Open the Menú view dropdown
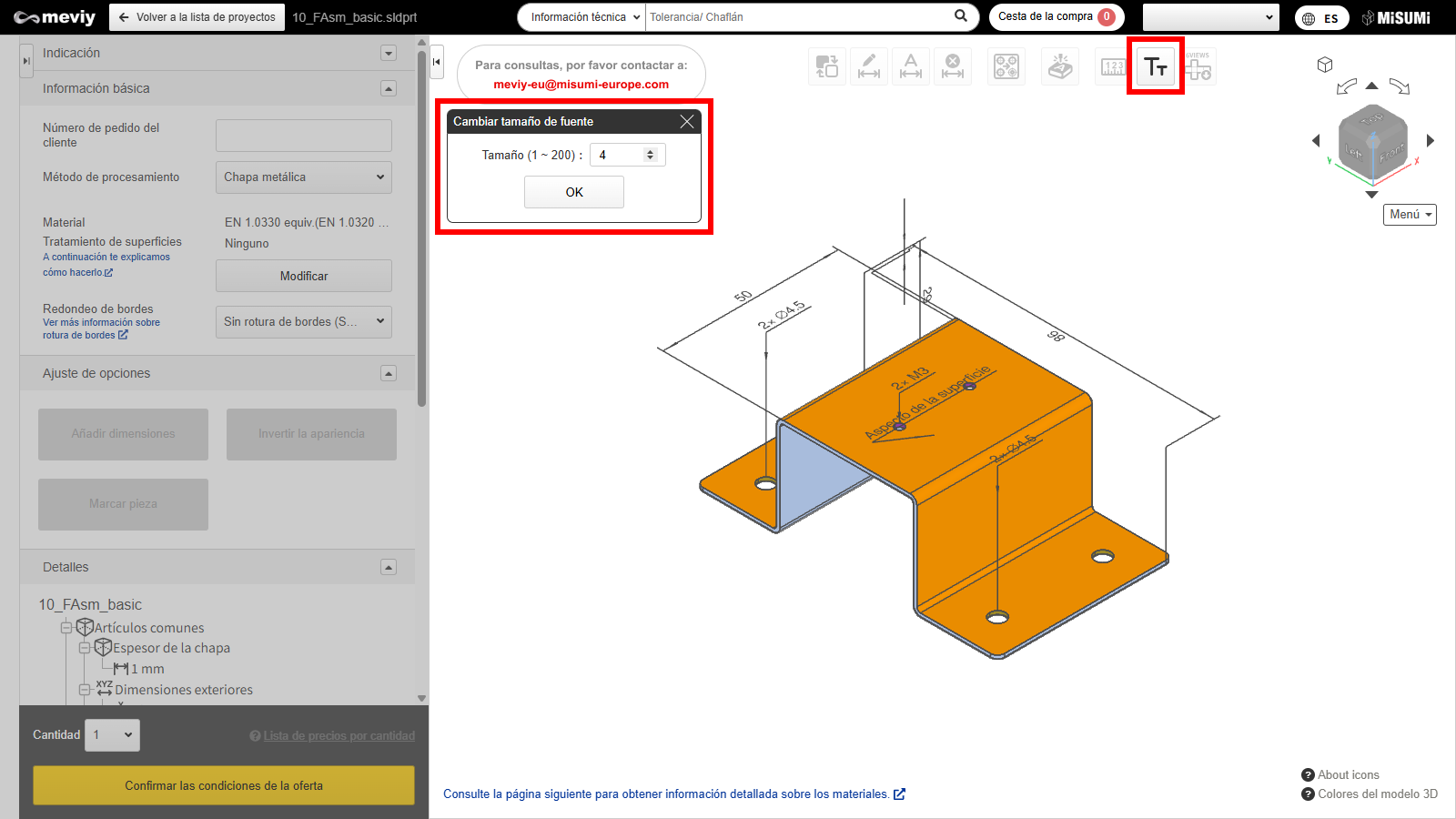The height and width of the screenshot is (819, 1456). 1410,215
